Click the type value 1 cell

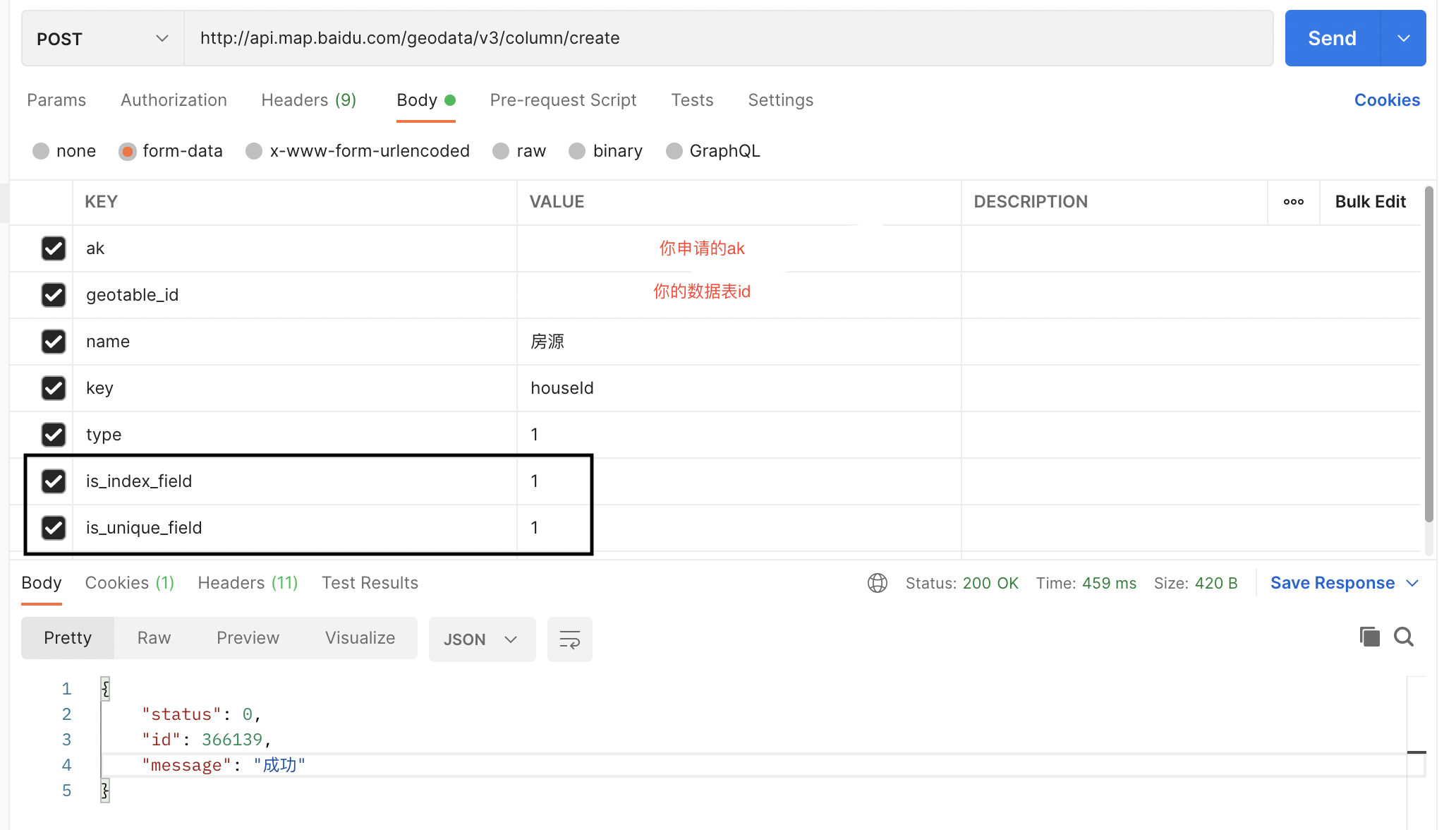point(739,435)
